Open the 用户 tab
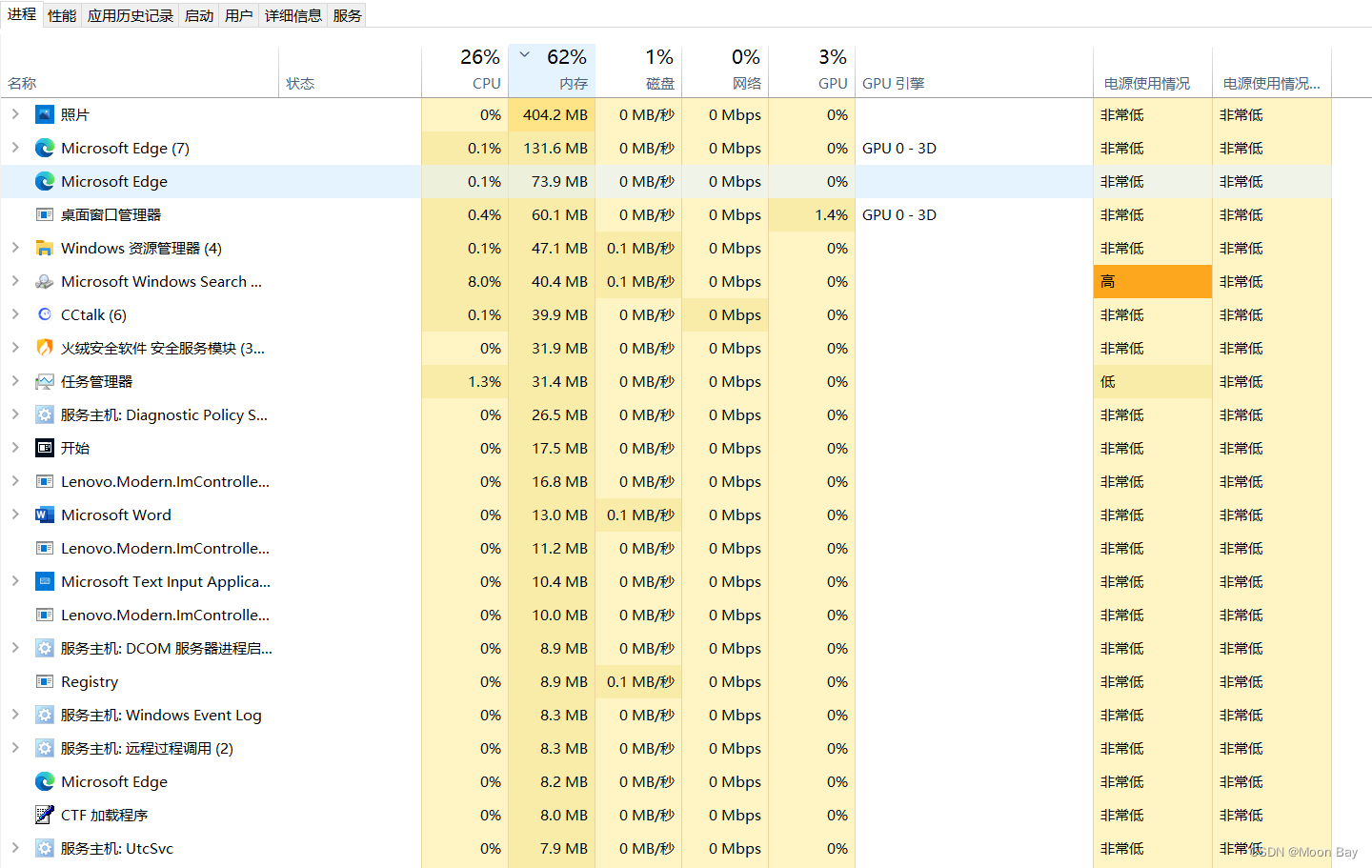The width and height of the screenshot is (1372, 868). [239, 15]
